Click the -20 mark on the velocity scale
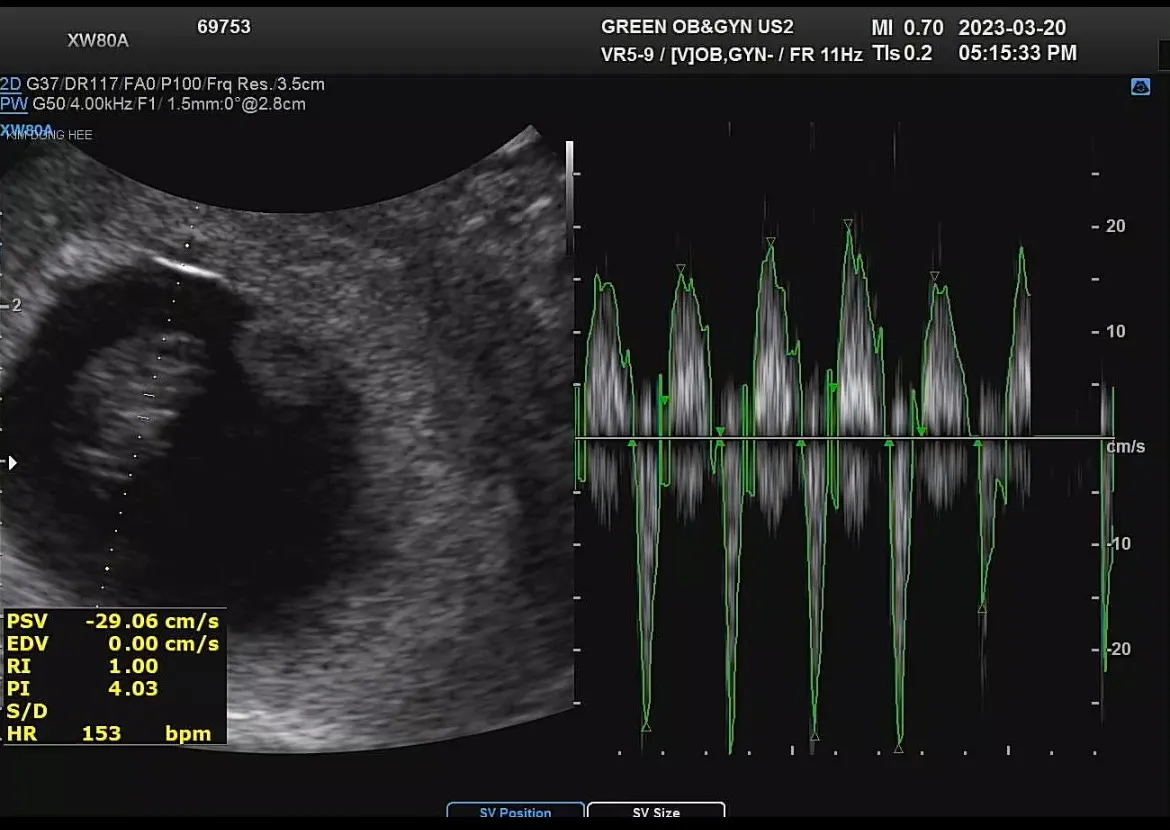The image size is (1170, 830). (x=1119, y=649)
